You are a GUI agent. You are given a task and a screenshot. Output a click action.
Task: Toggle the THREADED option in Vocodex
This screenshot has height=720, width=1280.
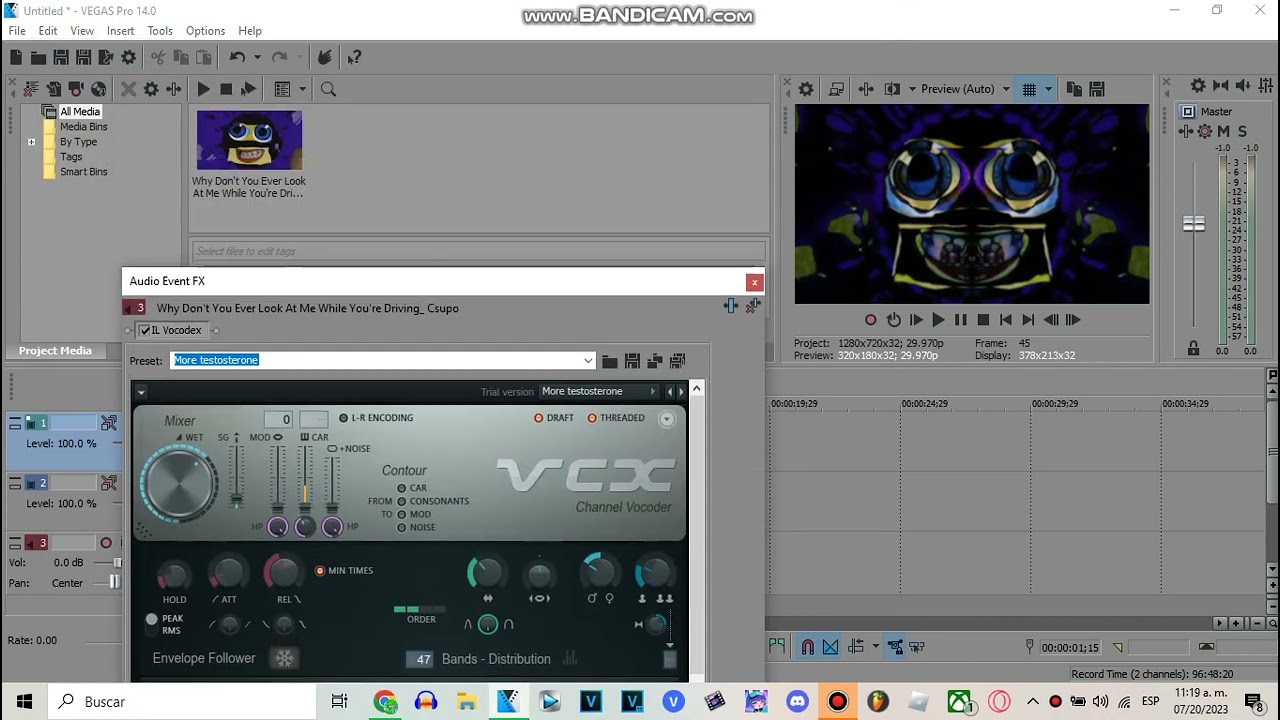coord(616,418)
